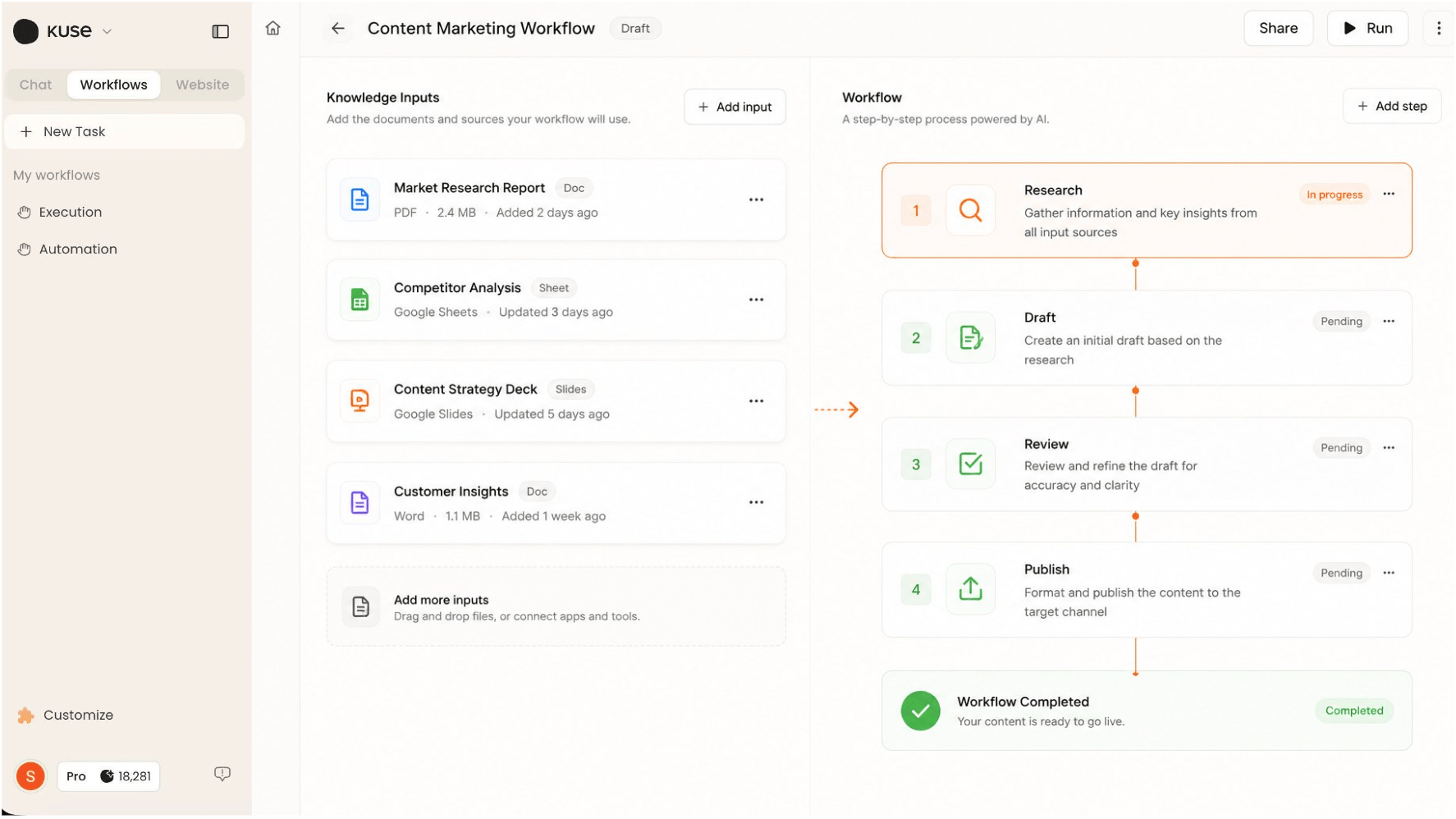The width and height of the screenshot is (1456, 819).
Task: Switch to the Chat tab
Action: click(35, 85)
